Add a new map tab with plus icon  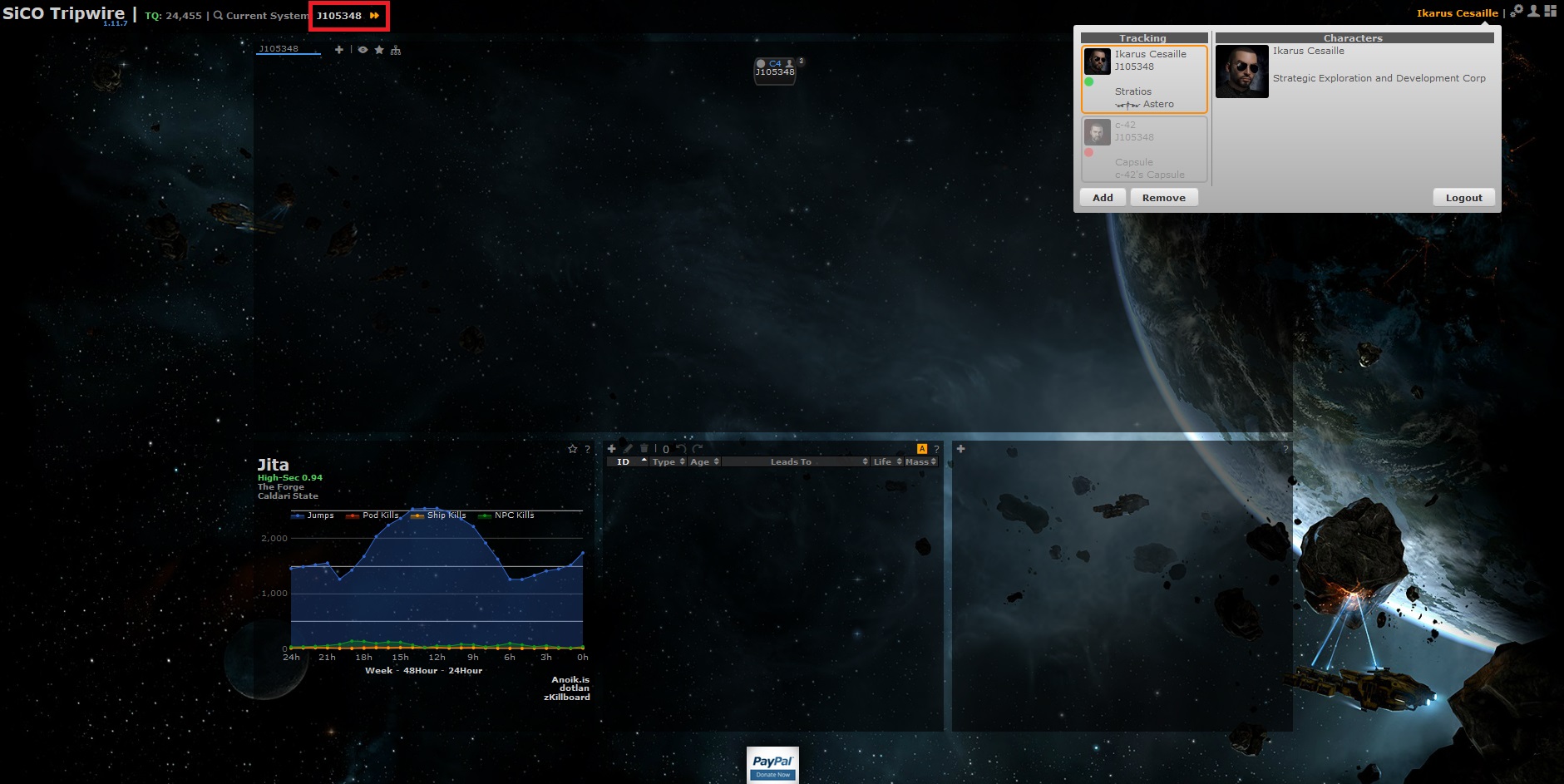pyautogui.click(x=338, y=50)
